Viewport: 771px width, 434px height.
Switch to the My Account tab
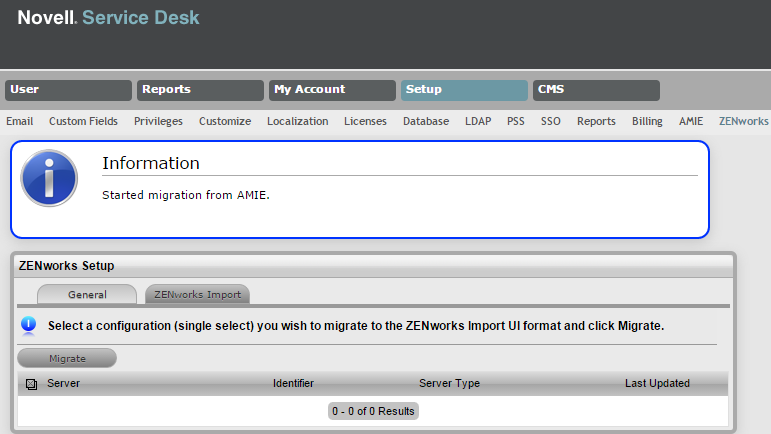(x=332, y=90)
